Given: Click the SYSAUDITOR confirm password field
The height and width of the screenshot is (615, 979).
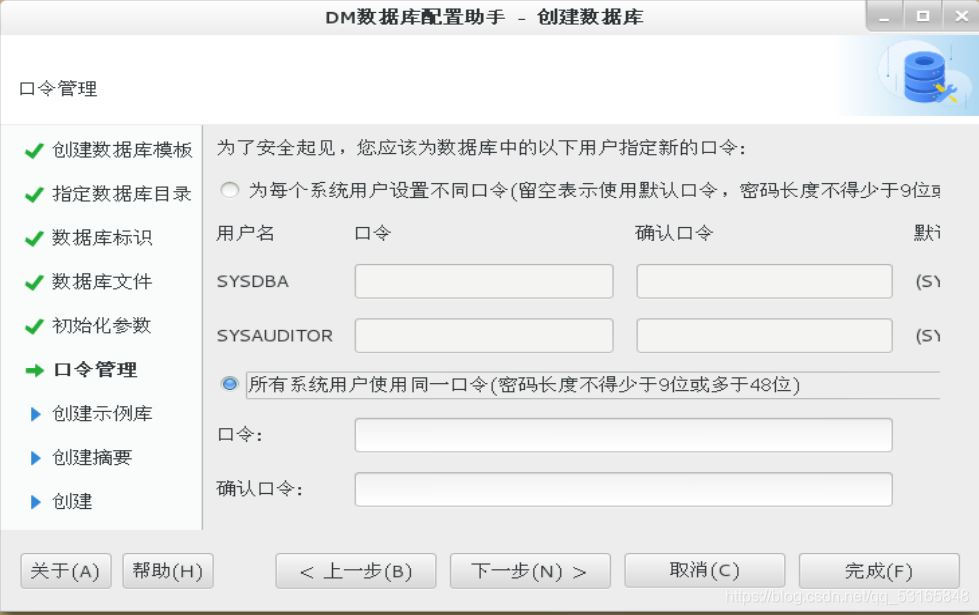Looking at the screenshot, I should point(764,335).
